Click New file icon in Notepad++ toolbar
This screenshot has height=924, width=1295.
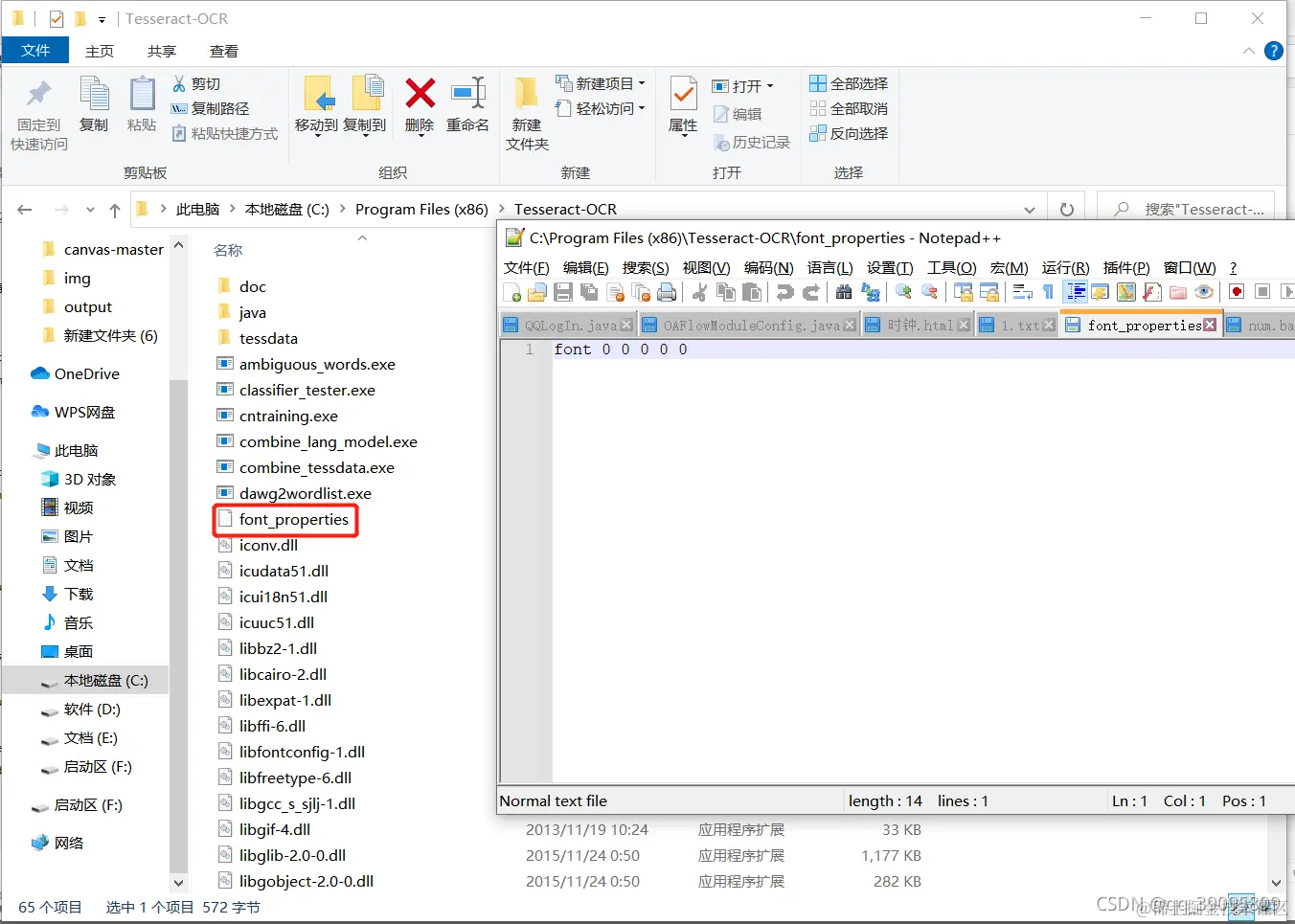[x=512, y=292]
